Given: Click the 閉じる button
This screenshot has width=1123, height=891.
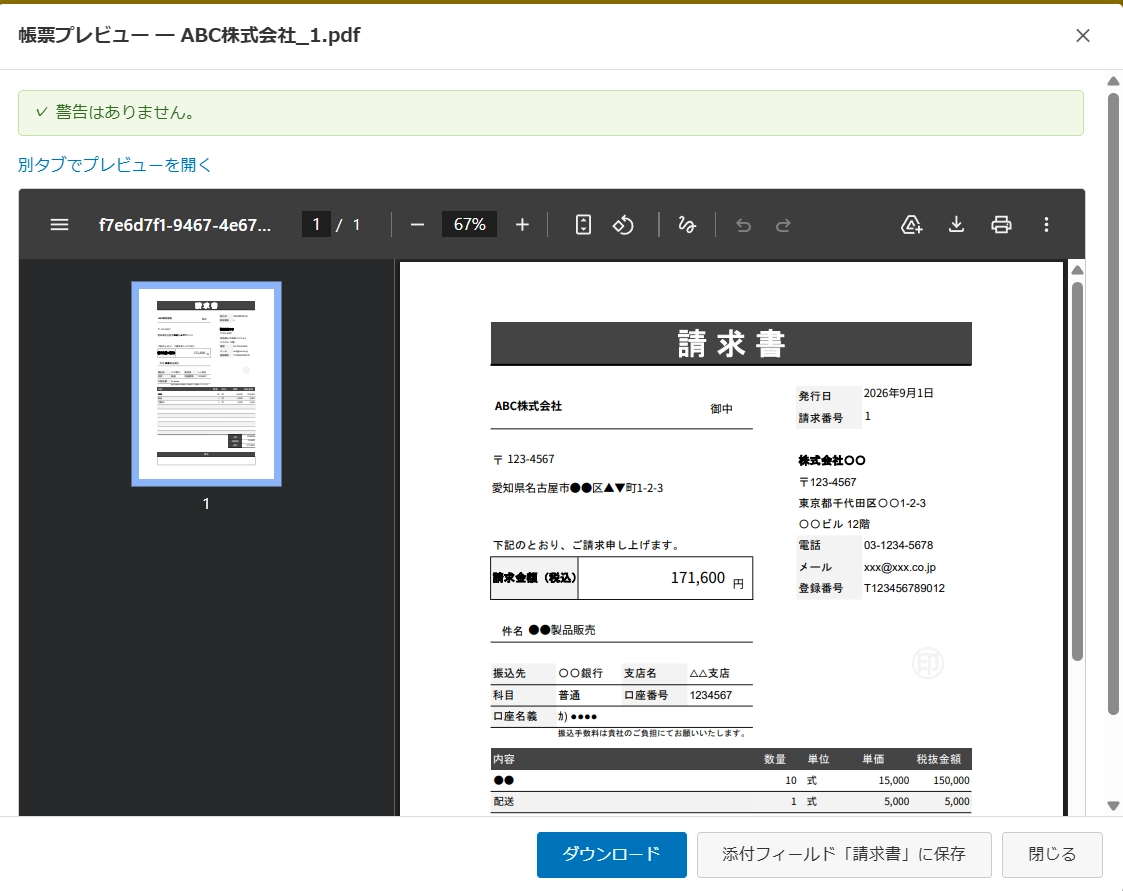Looking at the screenshot, I should (1051, 854).
